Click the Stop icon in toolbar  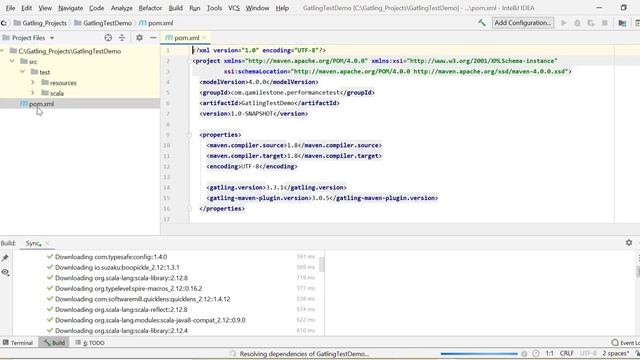click(x=604, y=23)
